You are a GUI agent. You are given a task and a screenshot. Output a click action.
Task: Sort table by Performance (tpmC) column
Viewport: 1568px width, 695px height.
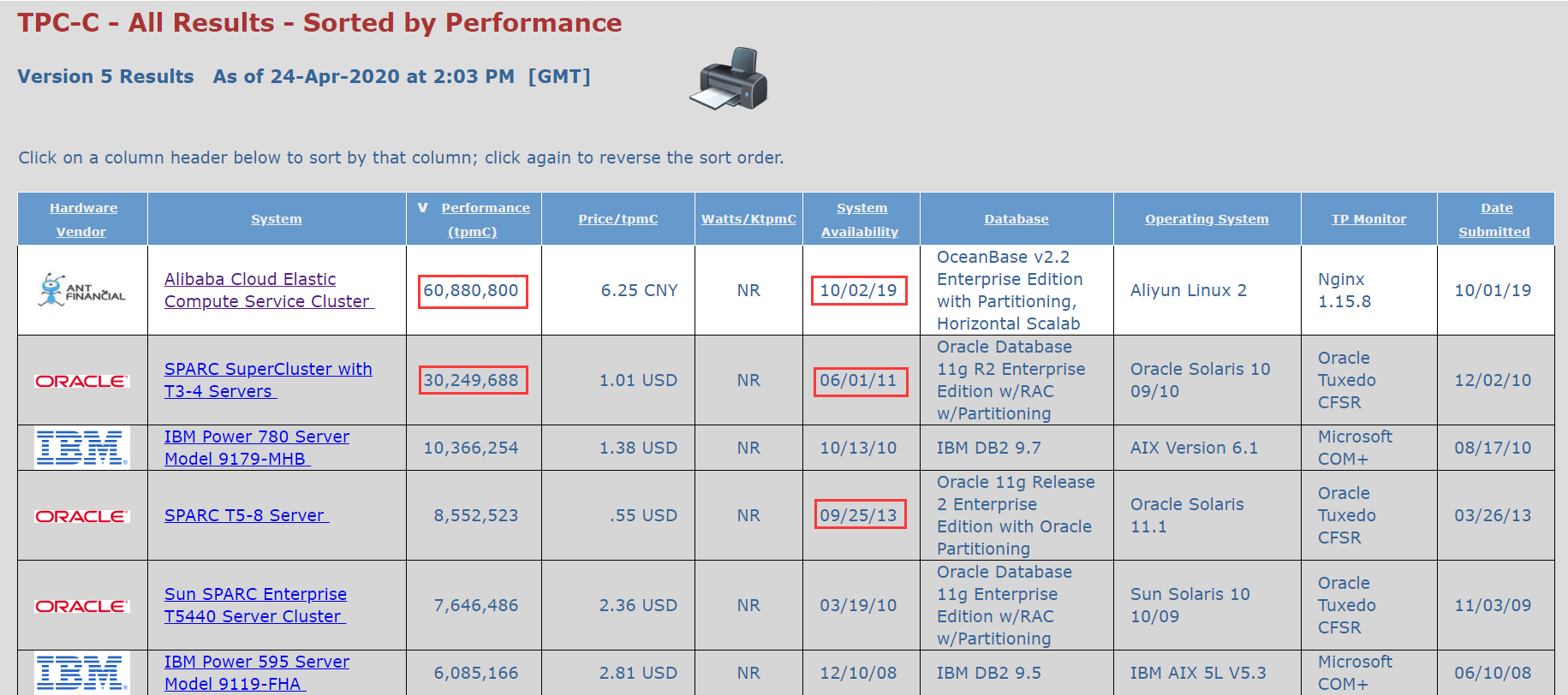485,208
